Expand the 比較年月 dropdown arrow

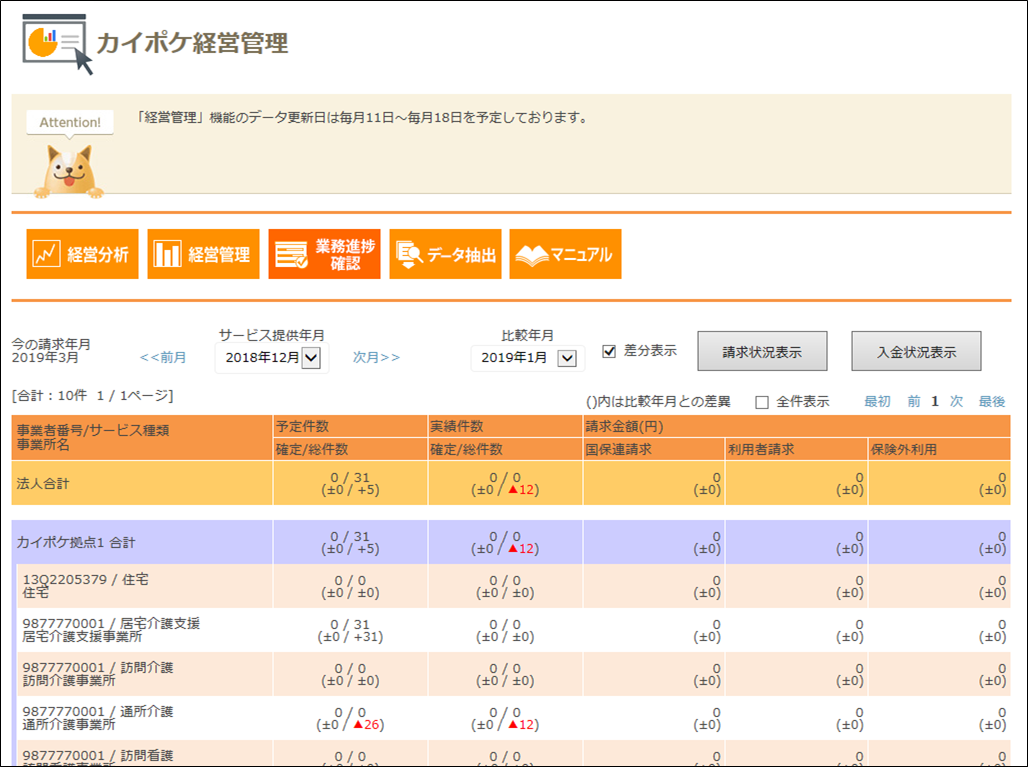566,359
